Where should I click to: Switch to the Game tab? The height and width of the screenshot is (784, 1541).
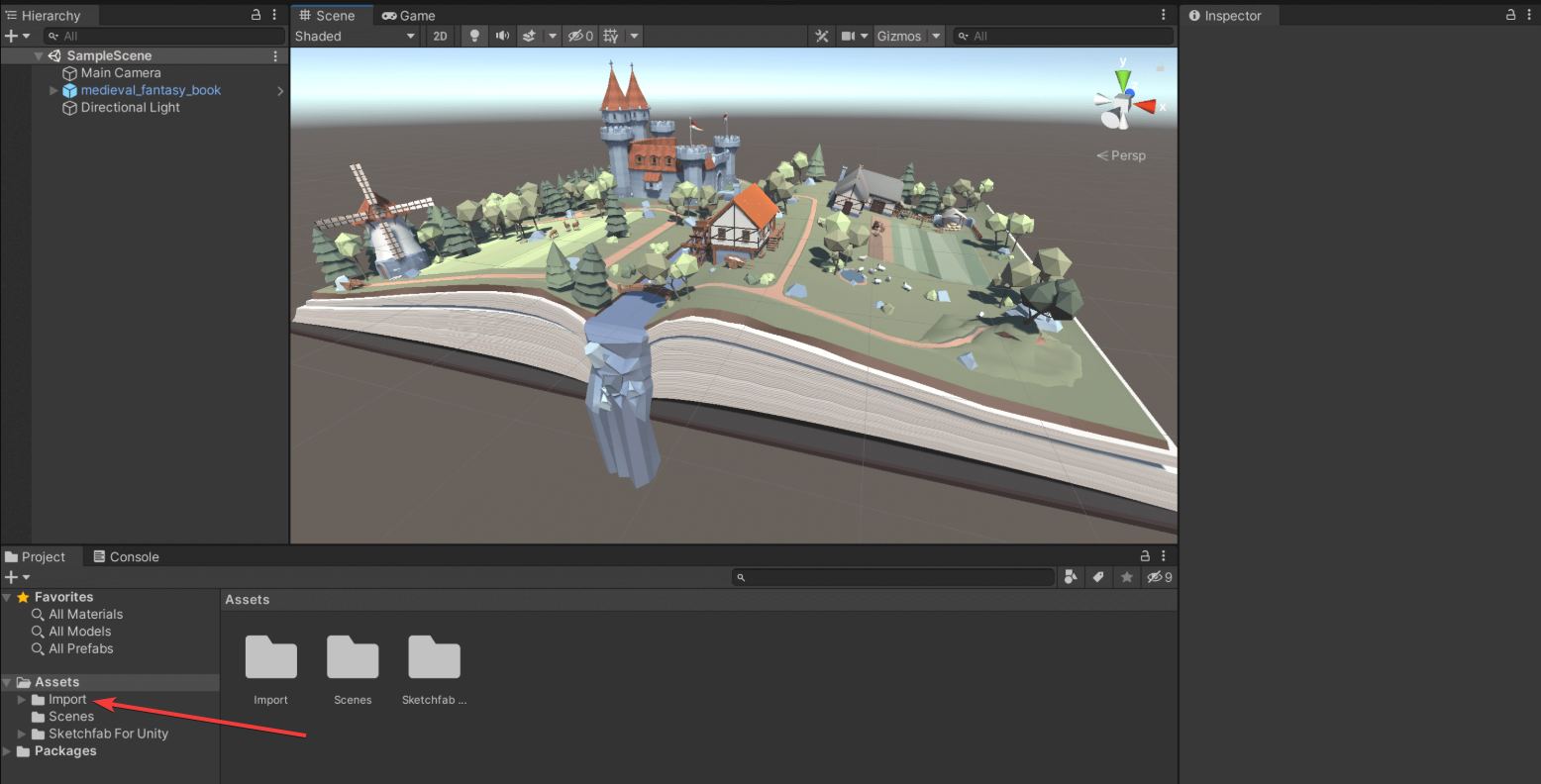[409, 16]
